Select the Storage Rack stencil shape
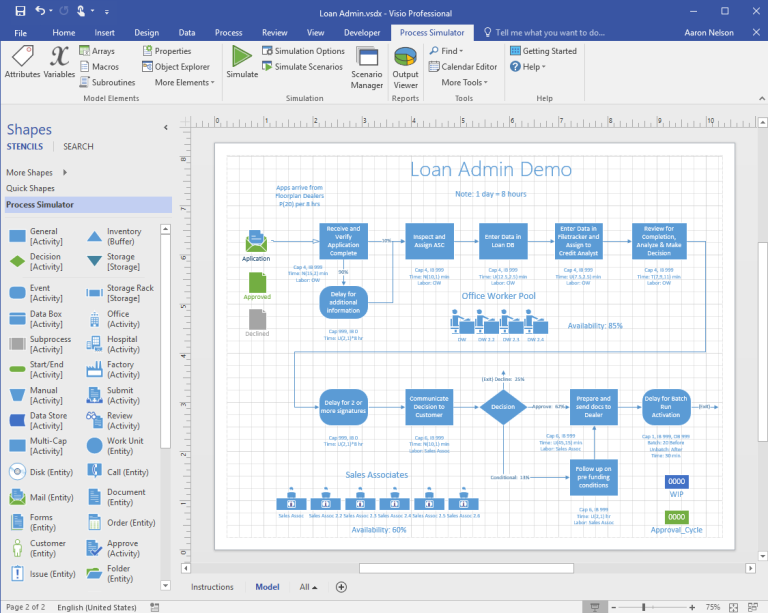Viewport: 768px width, 613px height. pyautogui.click(x=120, y=293)
